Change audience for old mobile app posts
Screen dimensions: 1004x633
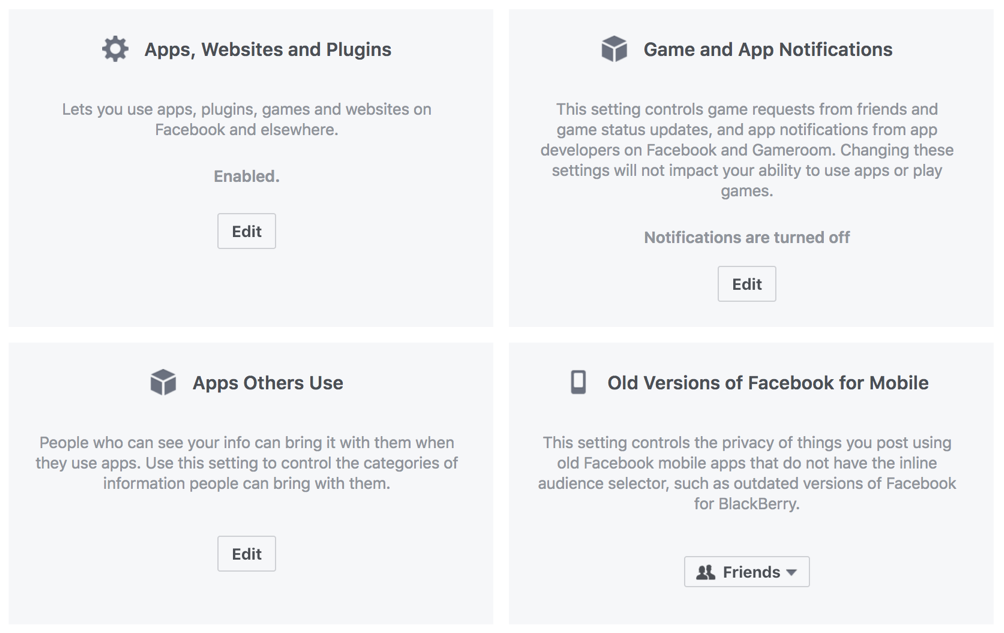pos(746,572)
